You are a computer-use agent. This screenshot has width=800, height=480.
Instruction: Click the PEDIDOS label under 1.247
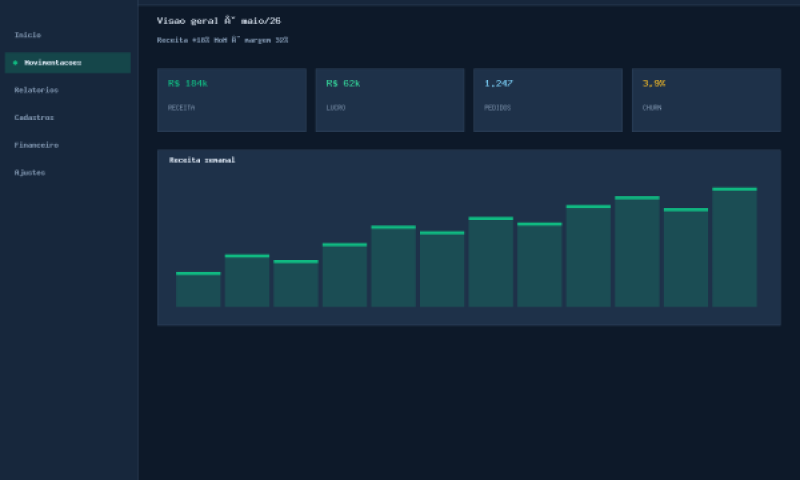coord(497,108)
